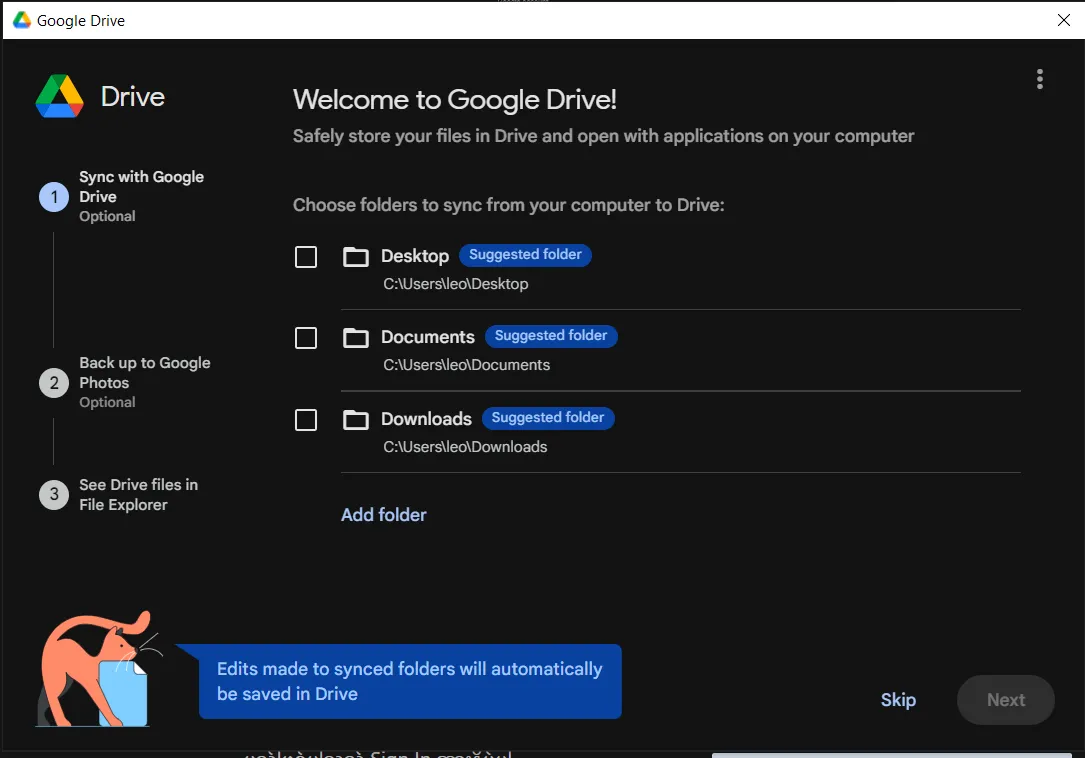
Task: Click the Google Drive logo in sidebar
Action: 60,96
